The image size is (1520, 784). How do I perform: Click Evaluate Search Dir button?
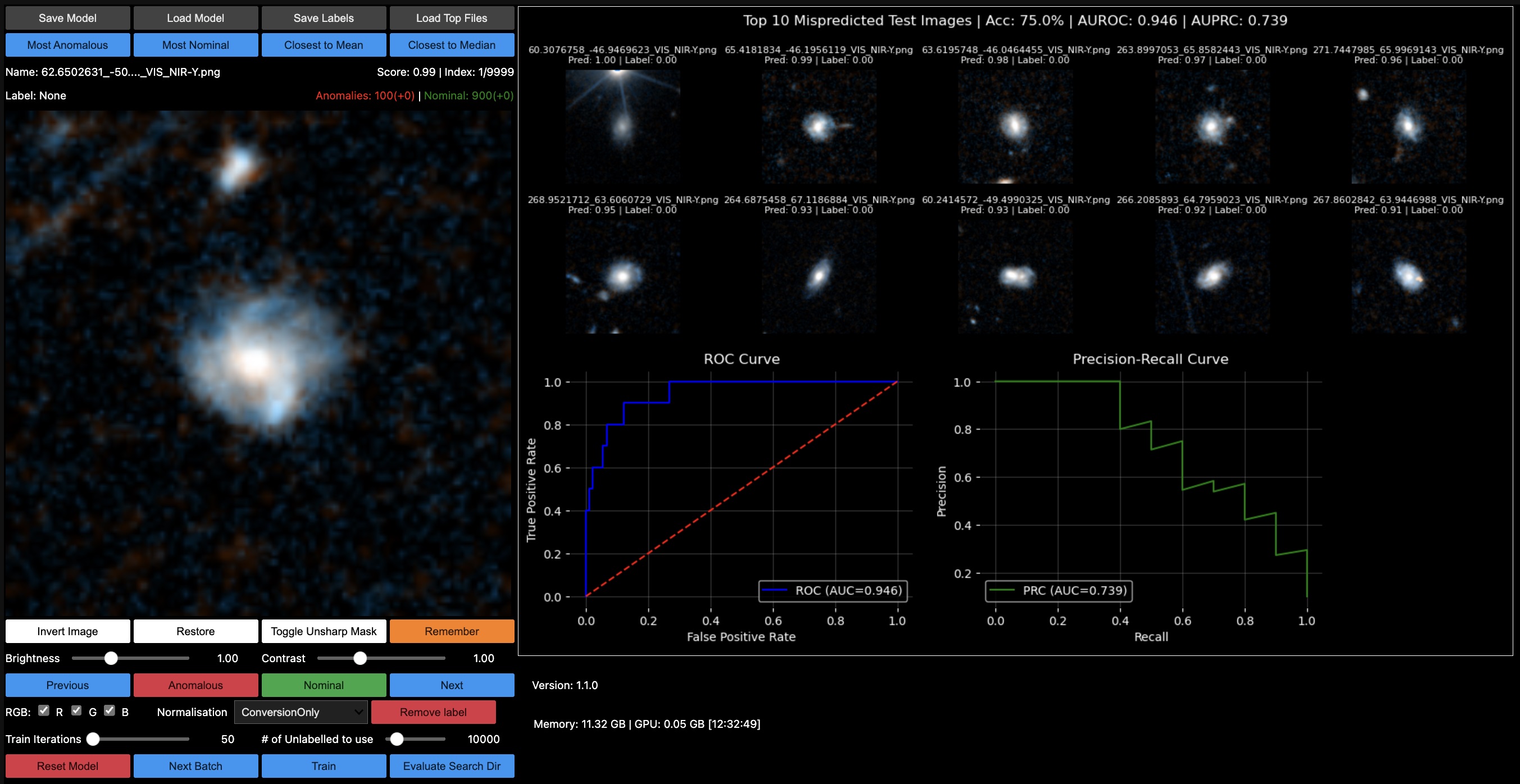[x=452, y=765]
